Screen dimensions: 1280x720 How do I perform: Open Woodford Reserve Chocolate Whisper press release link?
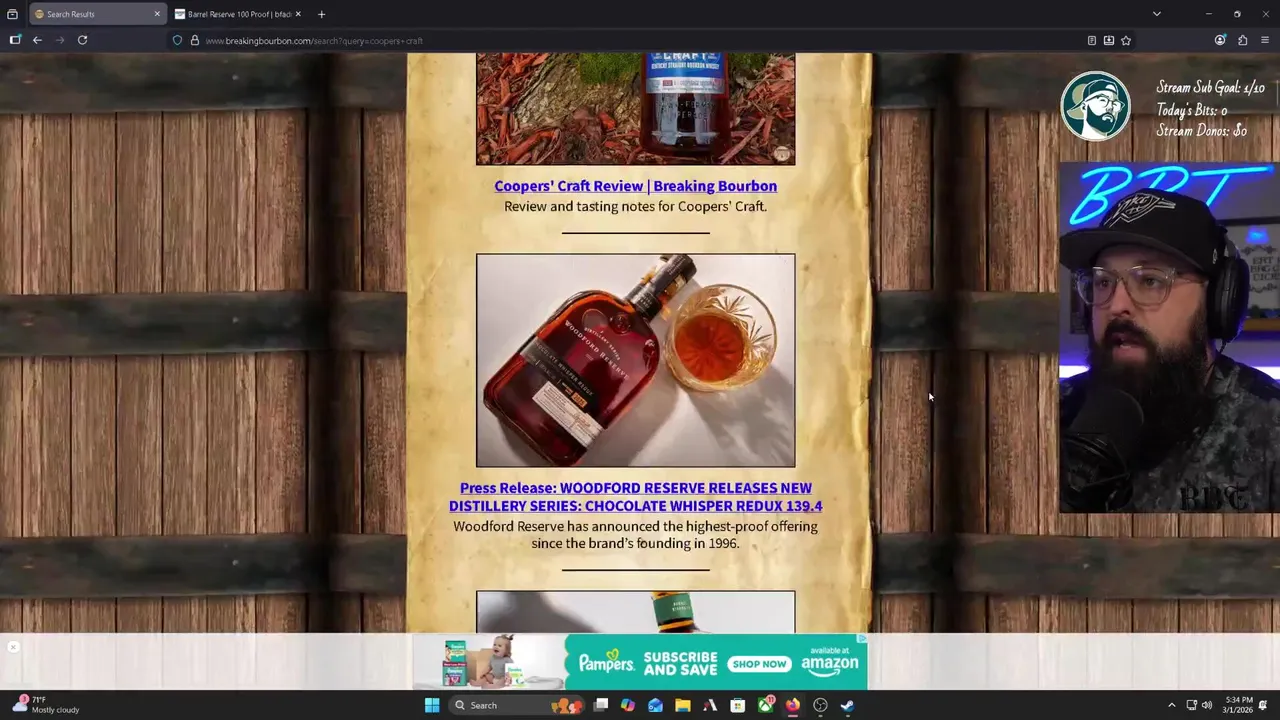[635, 497]
